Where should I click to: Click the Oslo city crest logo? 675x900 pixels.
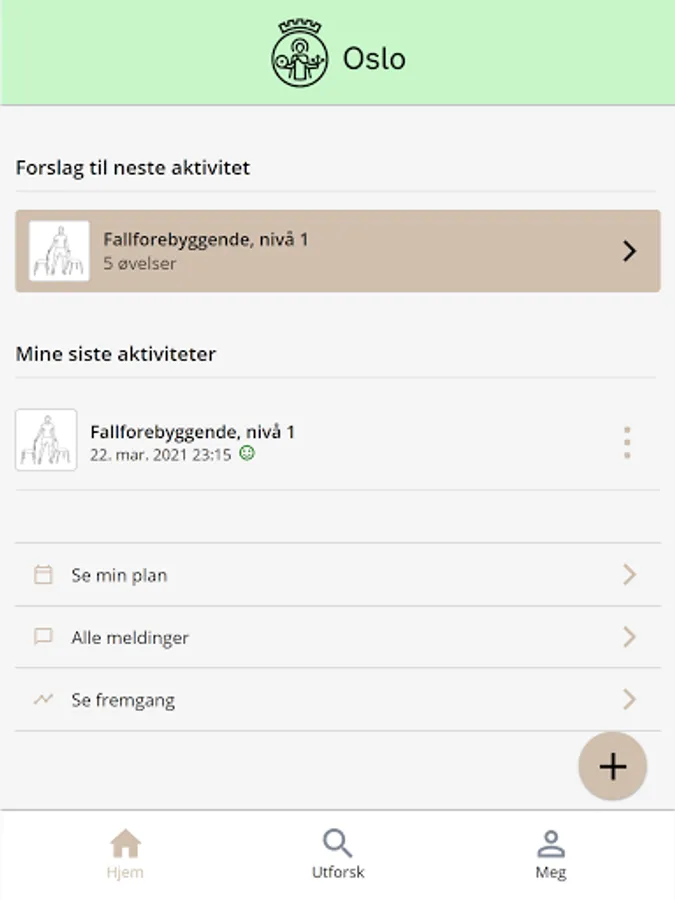300,54
